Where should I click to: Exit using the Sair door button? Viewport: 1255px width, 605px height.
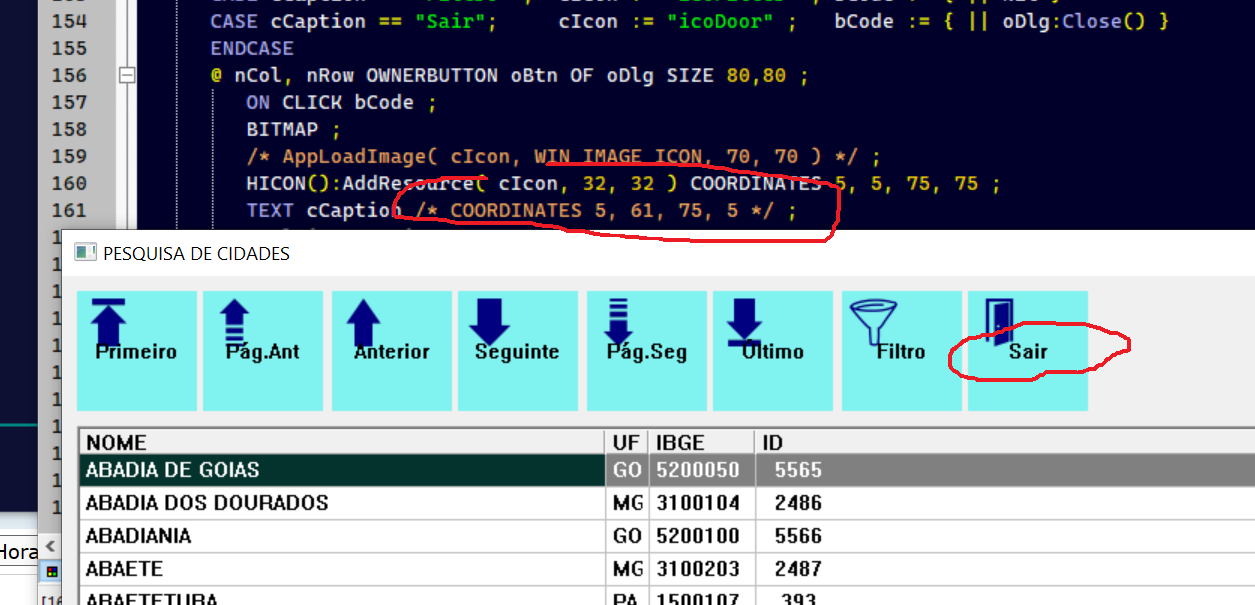coord(1027,350)
